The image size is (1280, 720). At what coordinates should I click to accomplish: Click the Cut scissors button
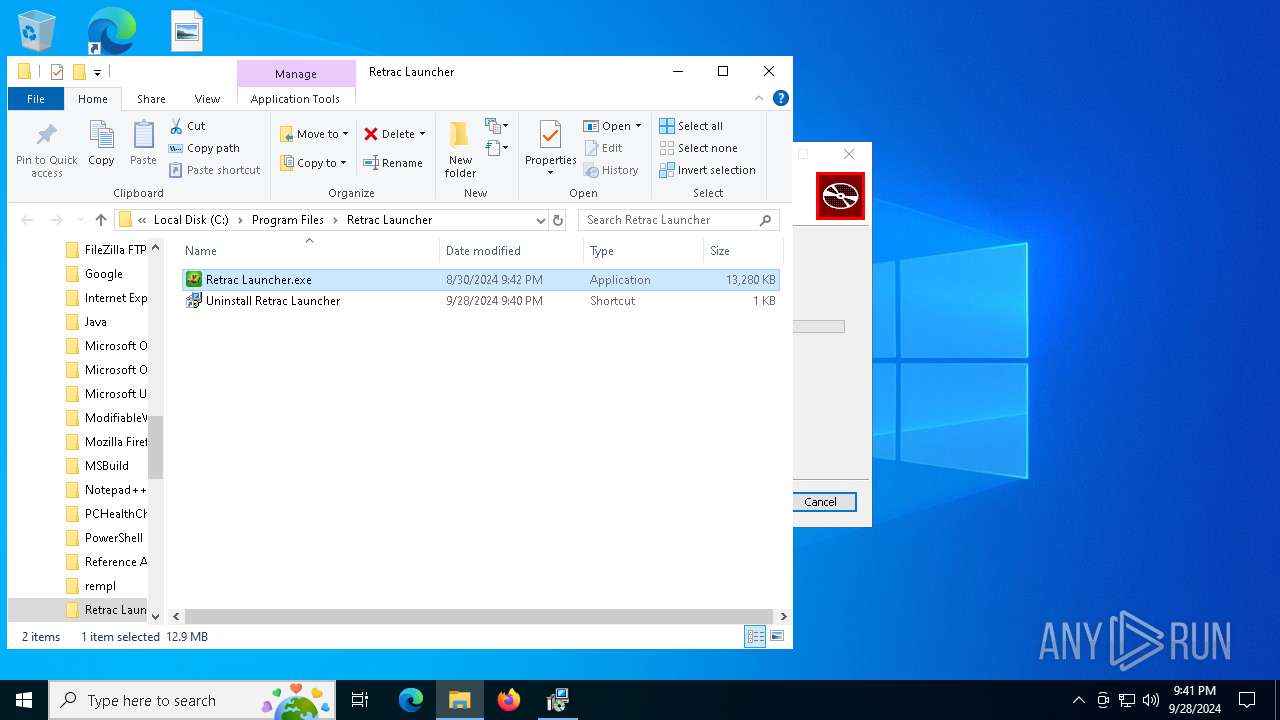pyautogui.click(x=187, y=126)
